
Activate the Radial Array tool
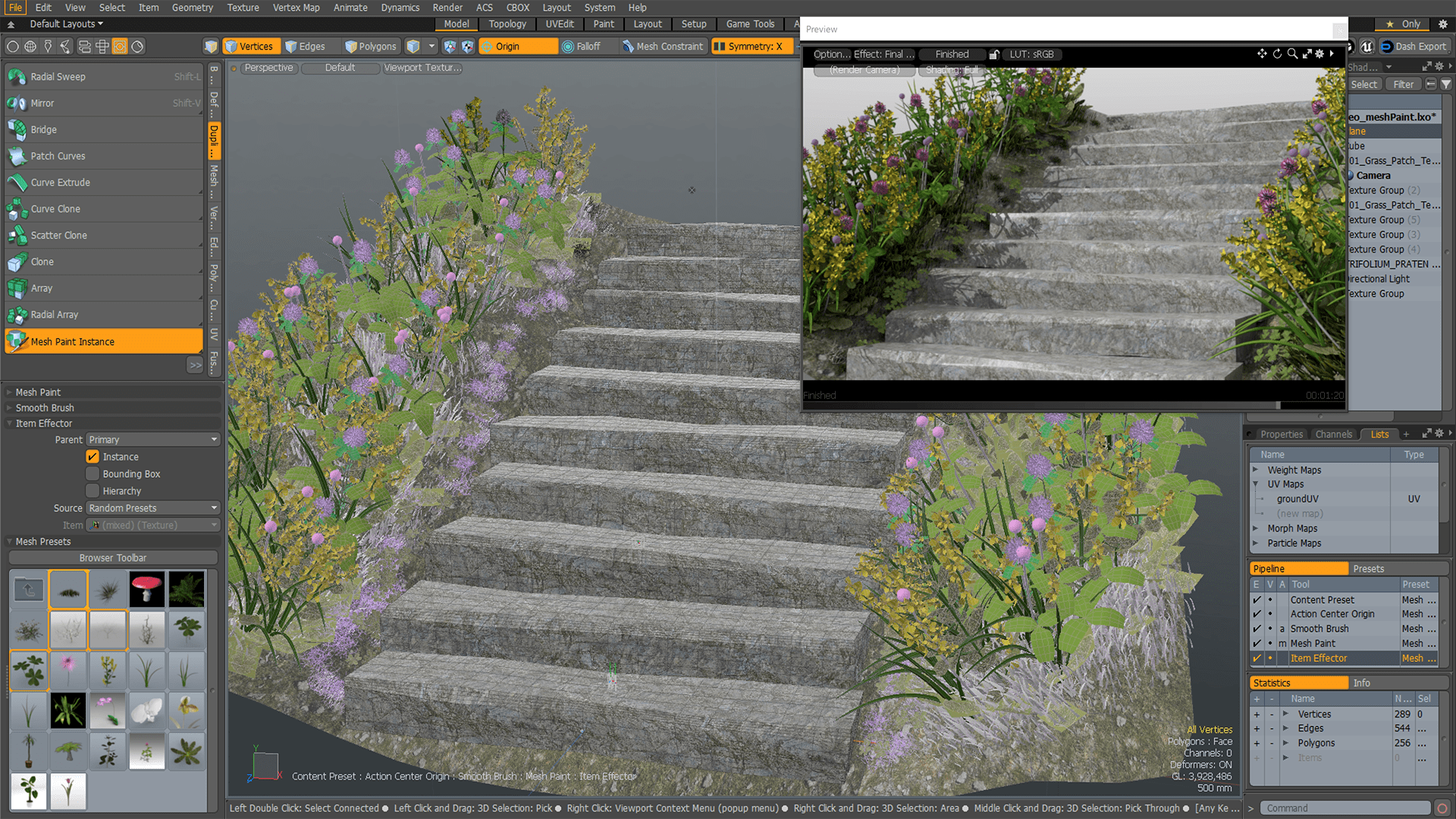point(54,315)
